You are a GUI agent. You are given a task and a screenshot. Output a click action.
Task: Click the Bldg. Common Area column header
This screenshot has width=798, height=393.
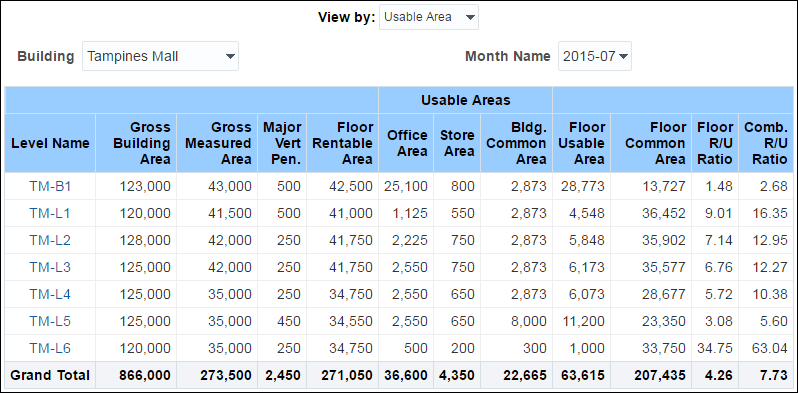pos(517,143)
